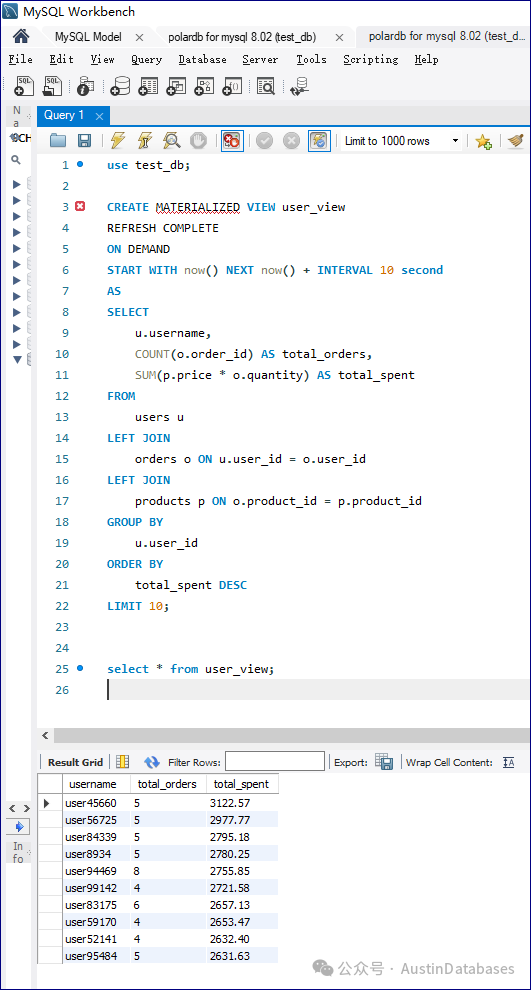The width and height of the screenshot is (531, 990).
Task: Expand the first schema tree node
Action: (17, 184)
